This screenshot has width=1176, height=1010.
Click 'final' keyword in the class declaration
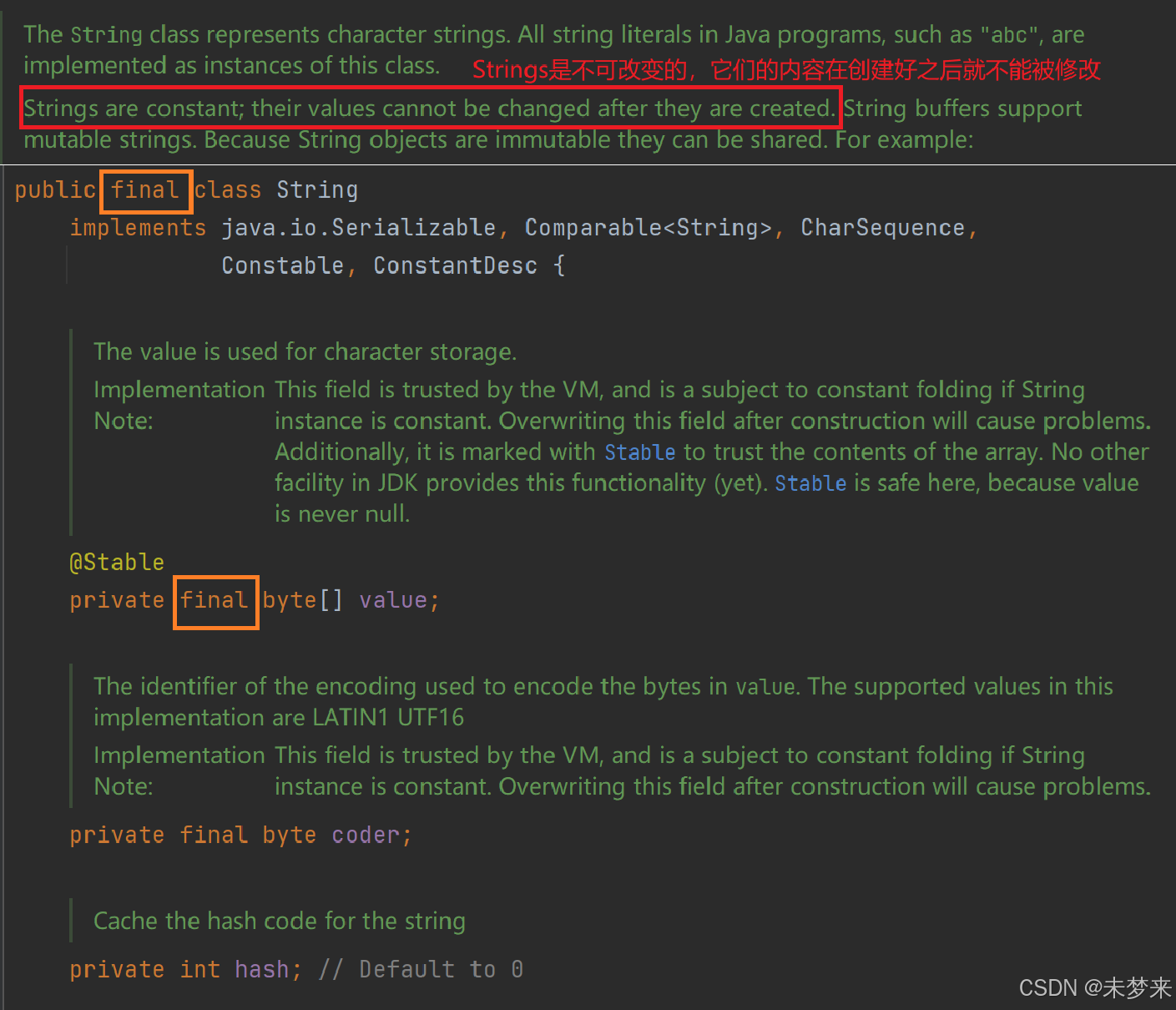pyautogui.click(x=145, y=190)
